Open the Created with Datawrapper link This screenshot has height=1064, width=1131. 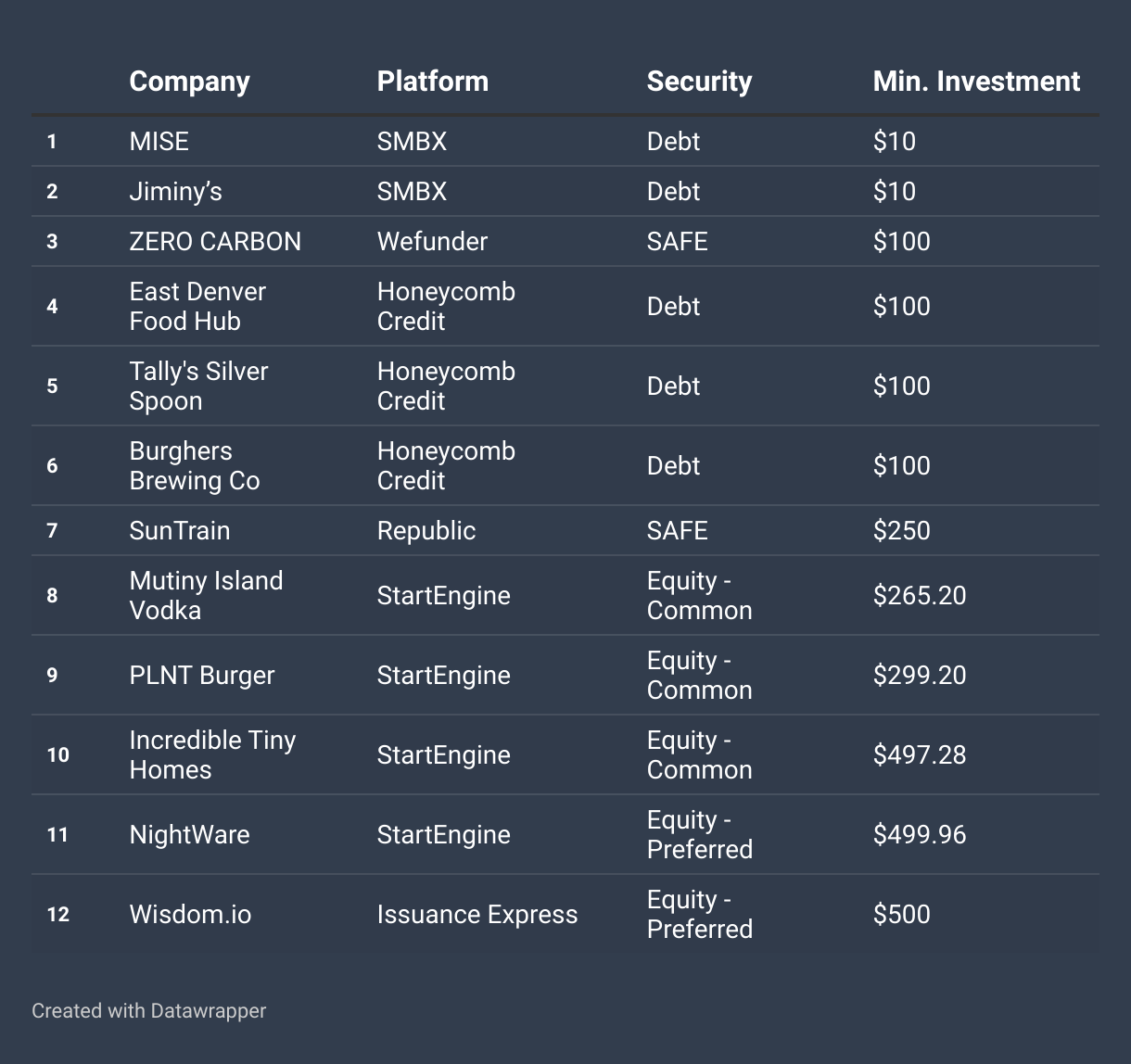[x=148, y=1010]
